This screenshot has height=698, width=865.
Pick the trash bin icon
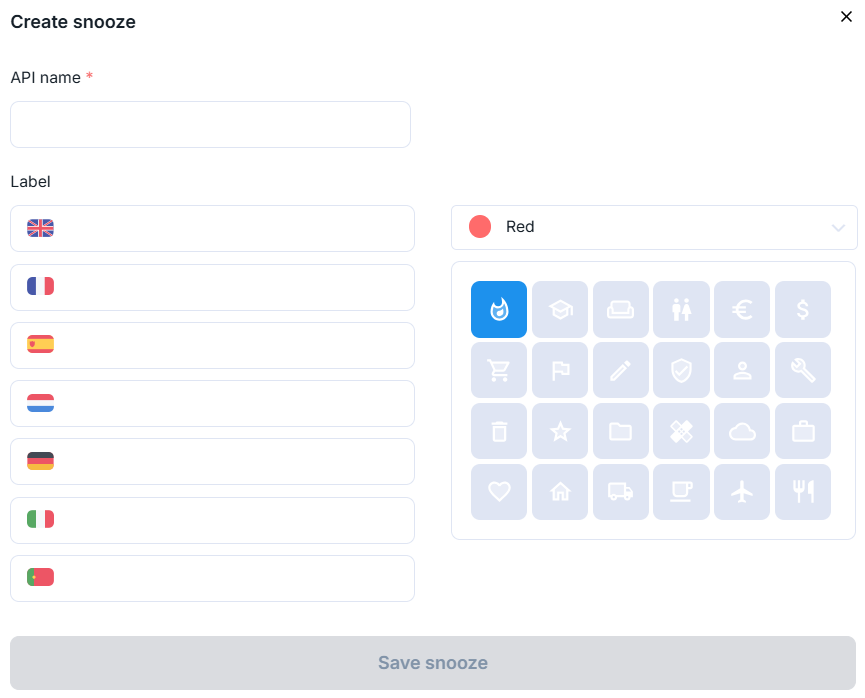[x=499, y=431]
